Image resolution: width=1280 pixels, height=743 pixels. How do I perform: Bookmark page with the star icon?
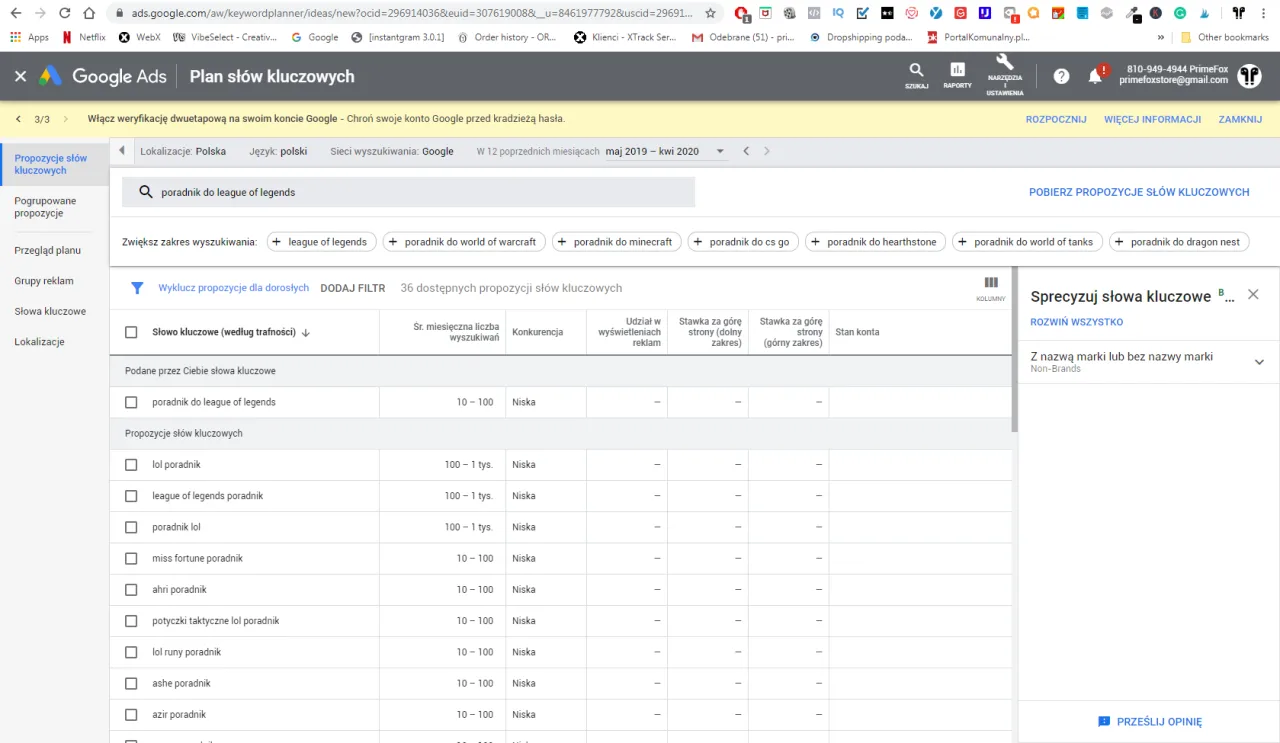(710, 14)
